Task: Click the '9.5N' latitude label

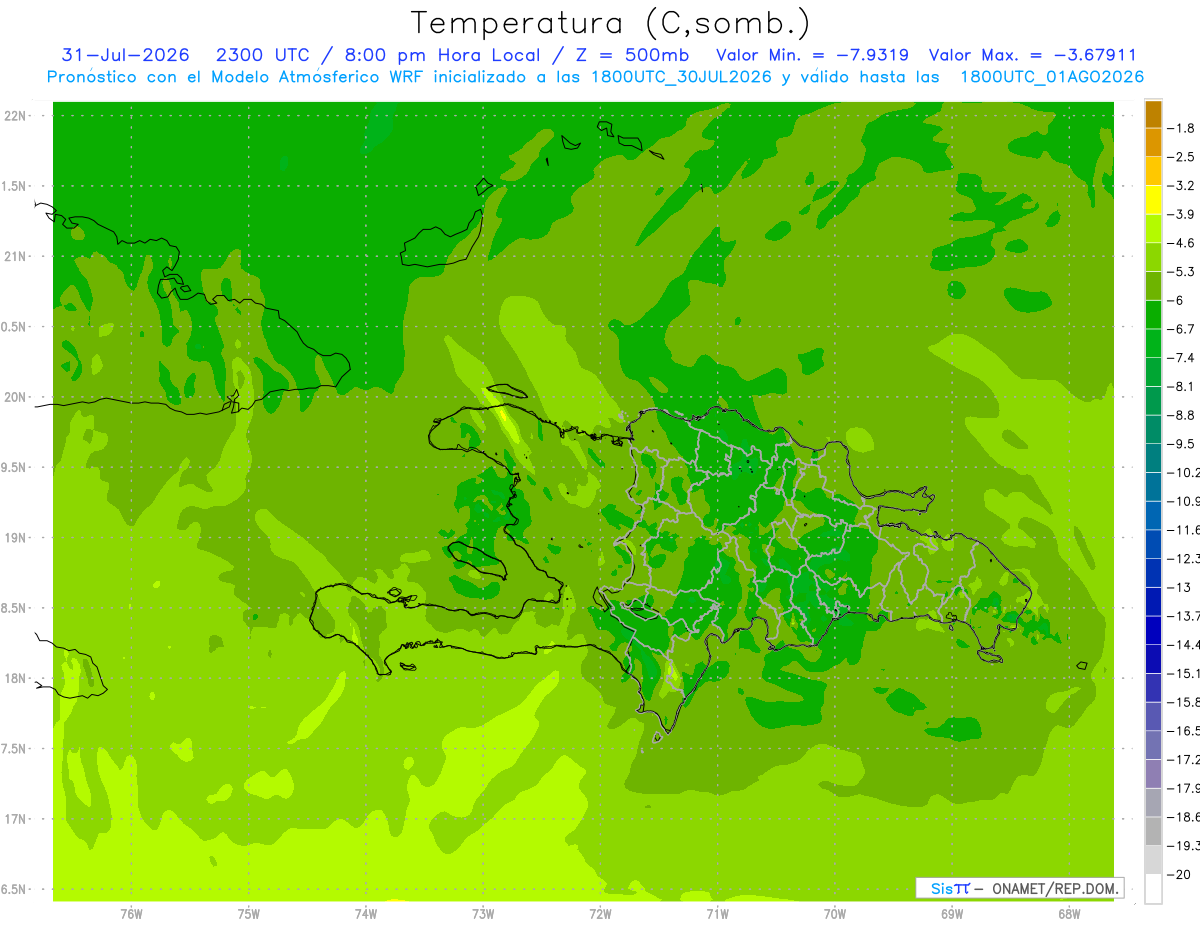Action: click(x=14, y=468)
